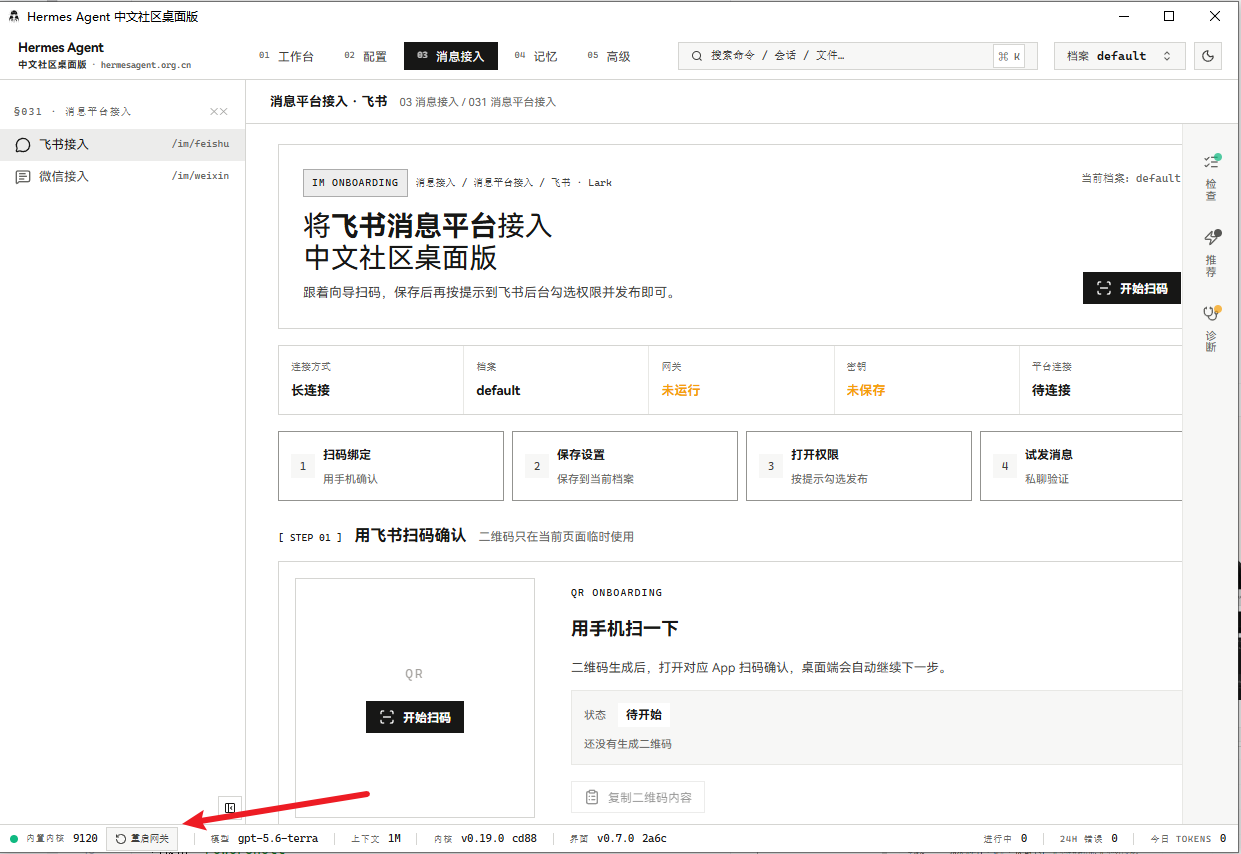Switch to the 02 配置 tab
Viewport: 1241px width, 854px height.
[x=366, y=56]
